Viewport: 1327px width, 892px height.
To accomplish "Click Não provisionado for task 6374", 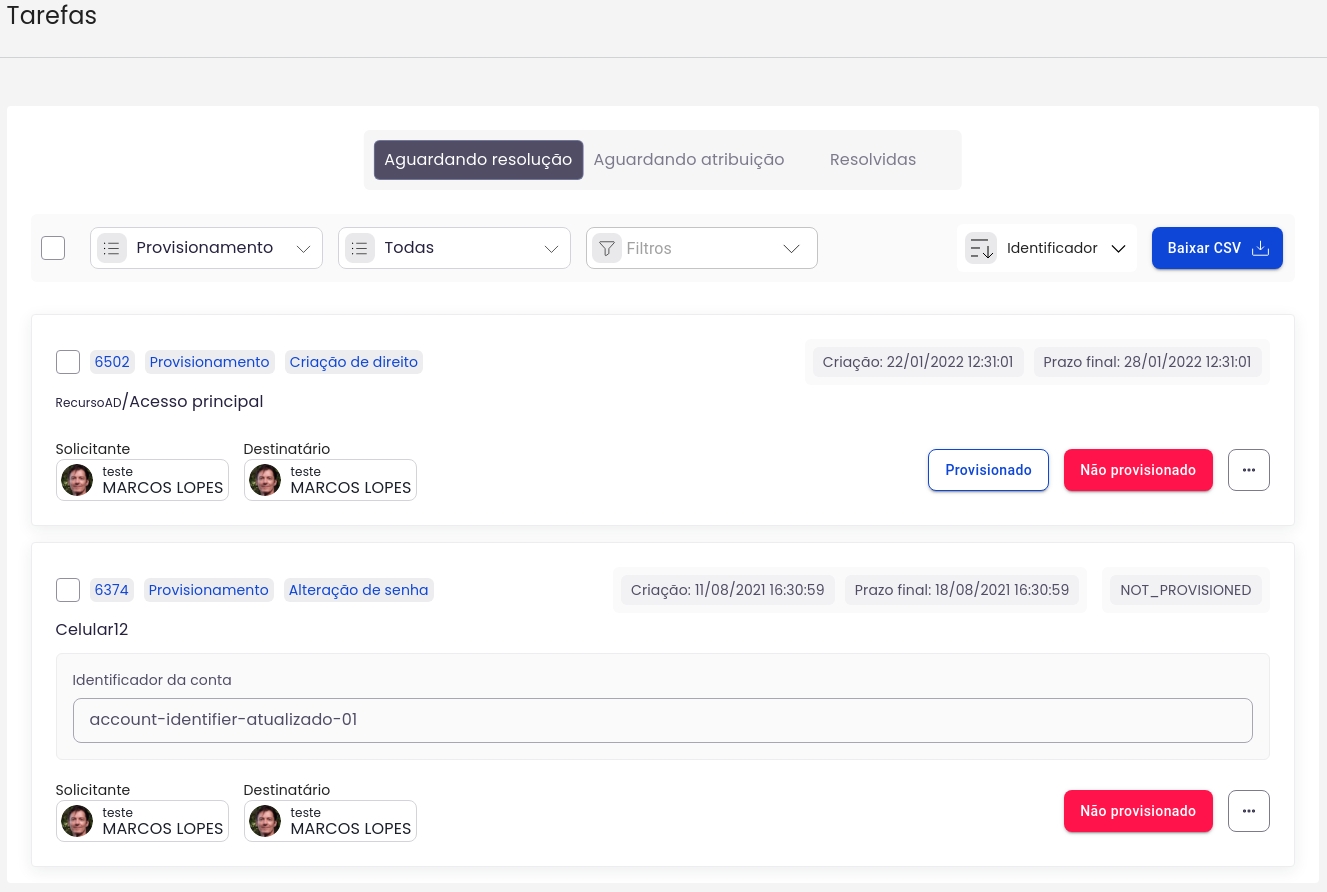I will (x=1137, y=811).
